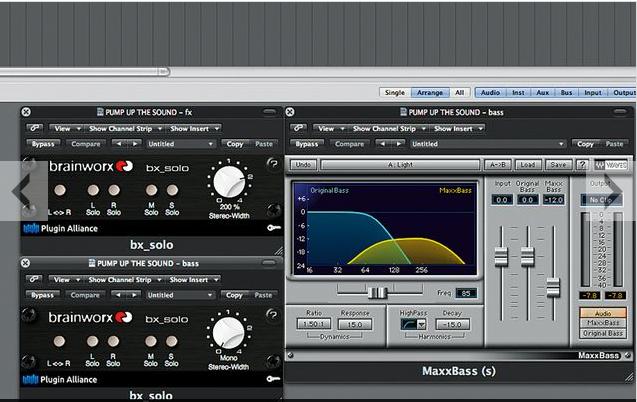Screen dimensions: 637x402
Task: Click Input level fader in MaxxBass
Action: pyautogui.click(x=501, y=256)
